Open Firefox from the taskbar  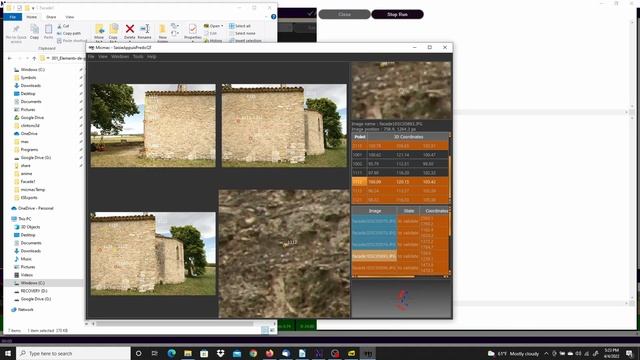269,353
